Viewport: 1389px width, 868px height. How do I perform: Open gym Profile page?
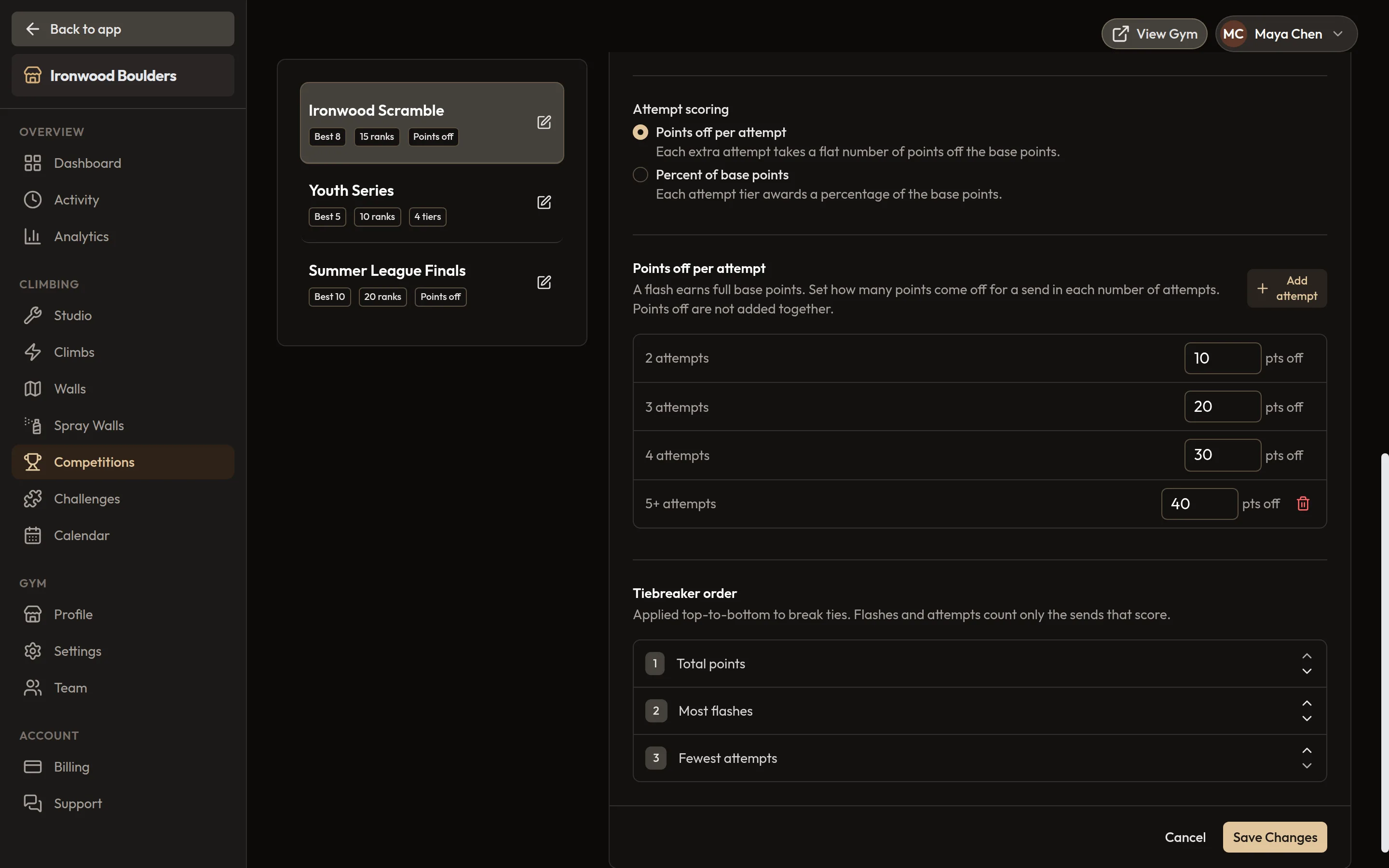click(123, 614)
